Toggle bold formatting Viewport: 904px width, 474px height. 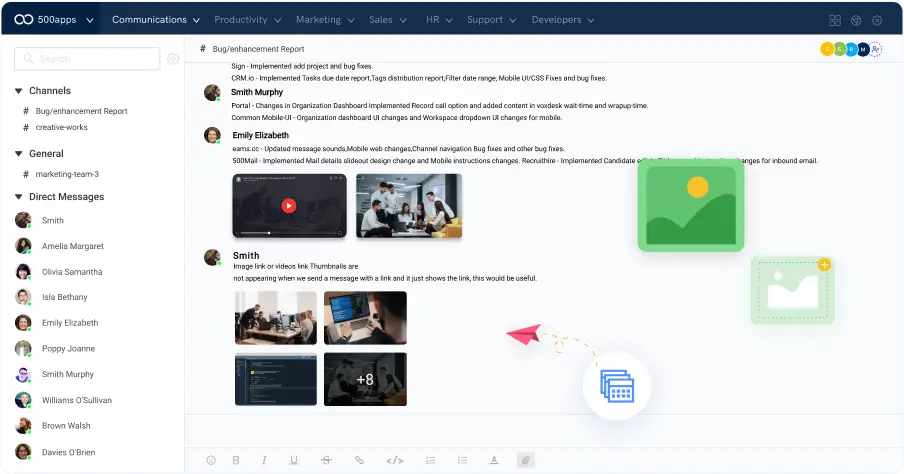[236, 460]
